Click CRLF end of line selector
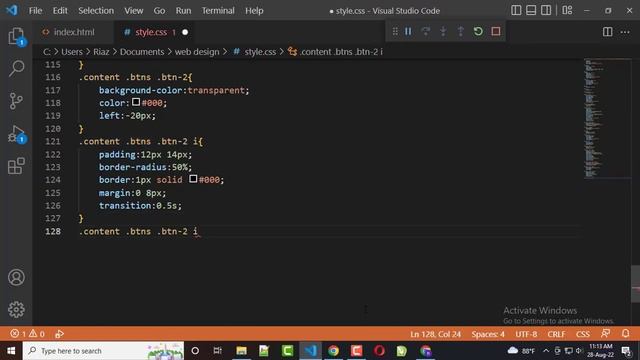 556,334
